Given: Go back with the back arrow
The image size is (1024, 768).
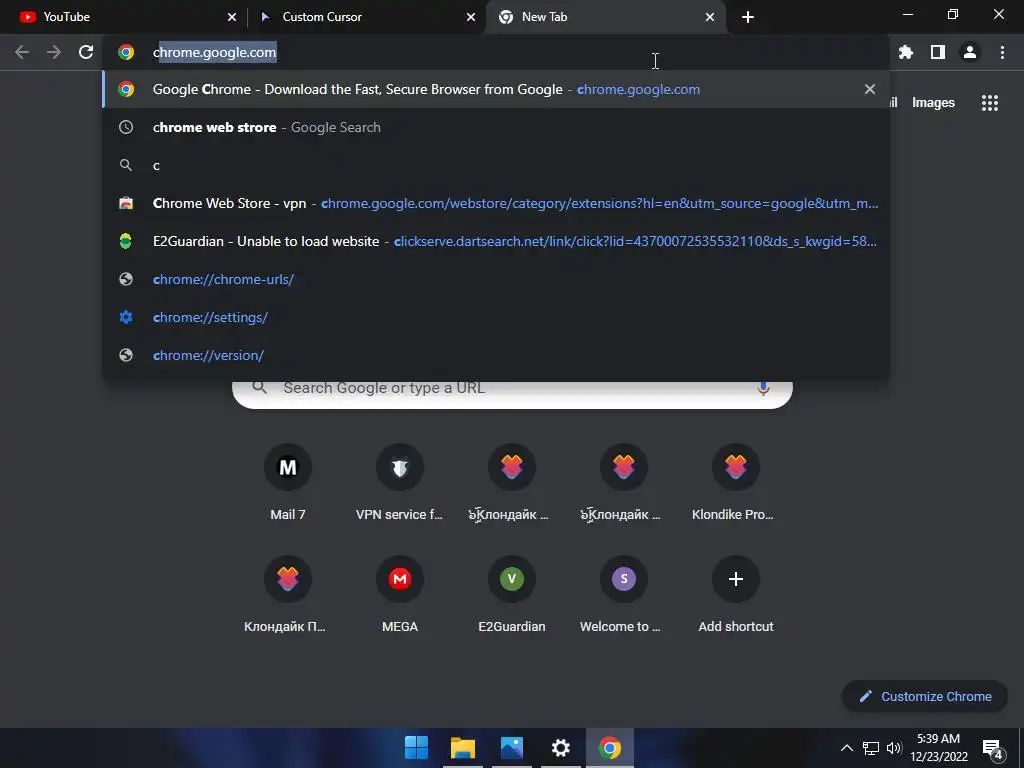Looking at the screenshot, I should click(x=22, y=52).
